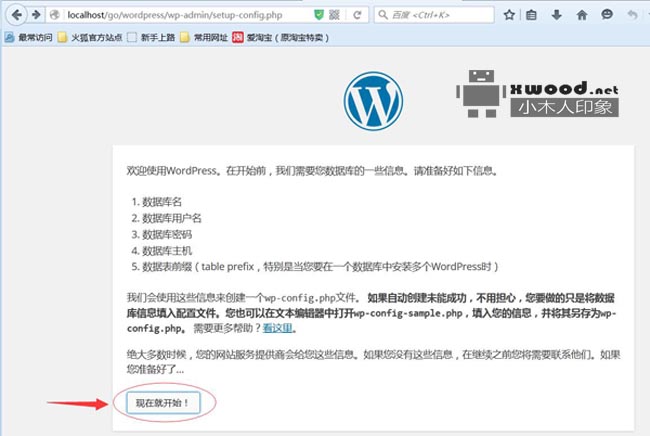This screenshot has width=650, height=436.
Task: Click the undo arrow toolbar icon
Action: point(632,15)
